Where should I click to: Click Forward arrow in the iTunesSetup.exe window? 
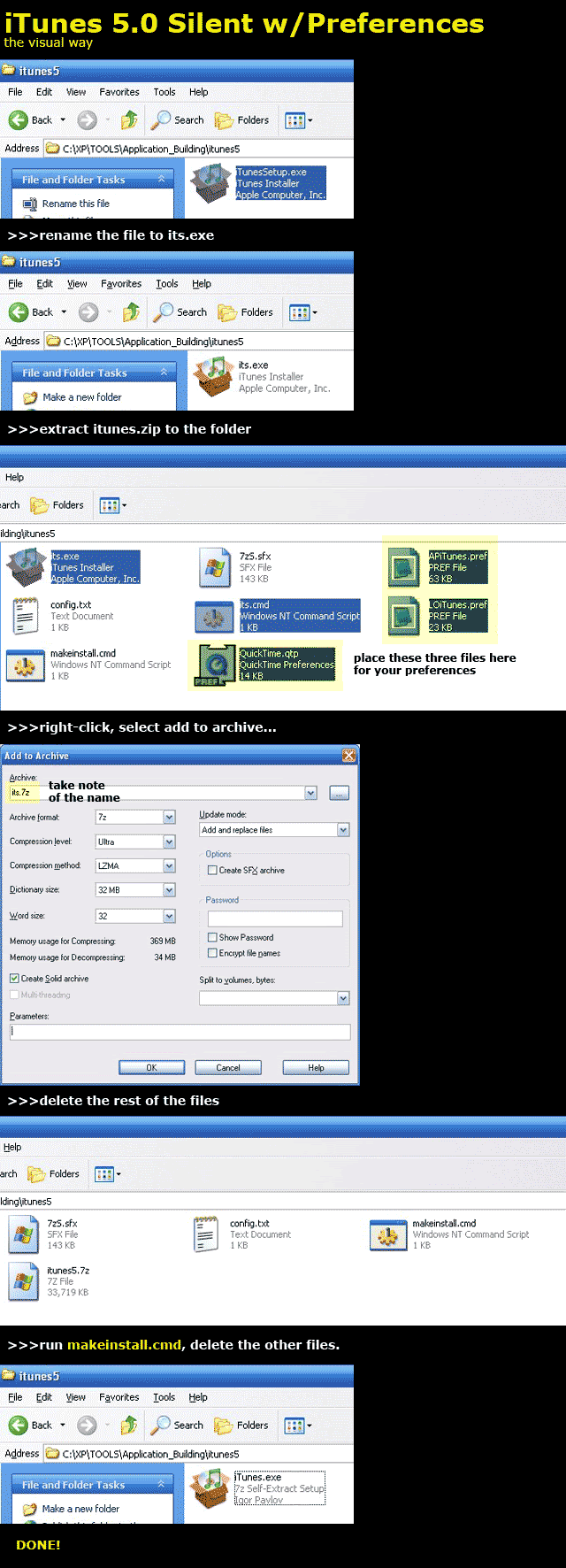pos(87,119)
